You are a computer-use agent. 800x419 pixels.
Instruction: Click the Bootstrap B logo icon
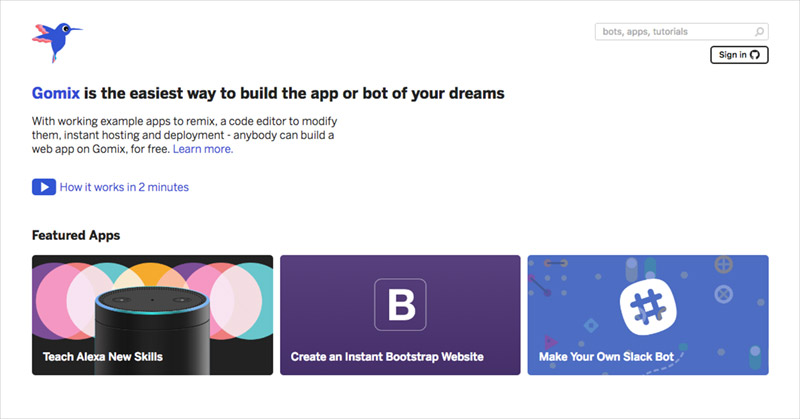pos(401,305)
